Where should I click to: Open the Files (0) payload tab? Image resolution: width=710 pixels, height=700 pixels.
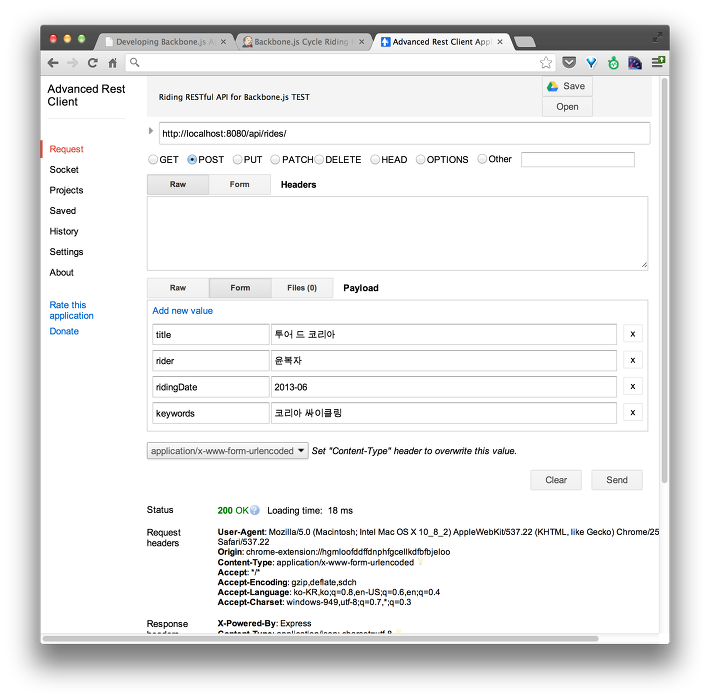click(302, 288)
